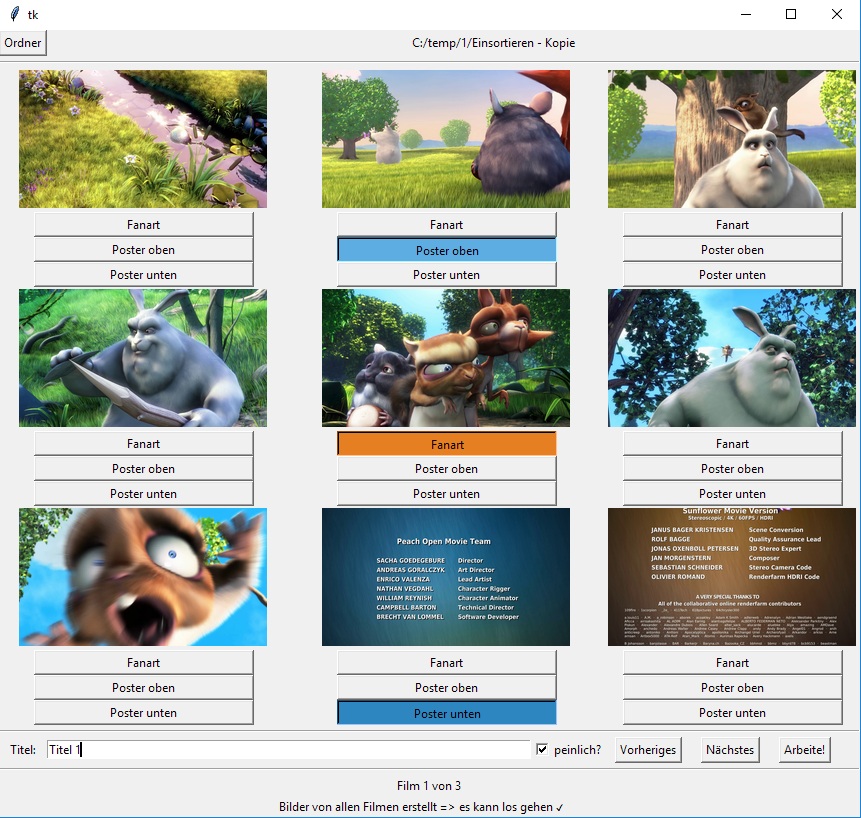Go back with the Vorheriges button
Image resolution: width=861 pixels, height=818 pixels.
(648, 749)
